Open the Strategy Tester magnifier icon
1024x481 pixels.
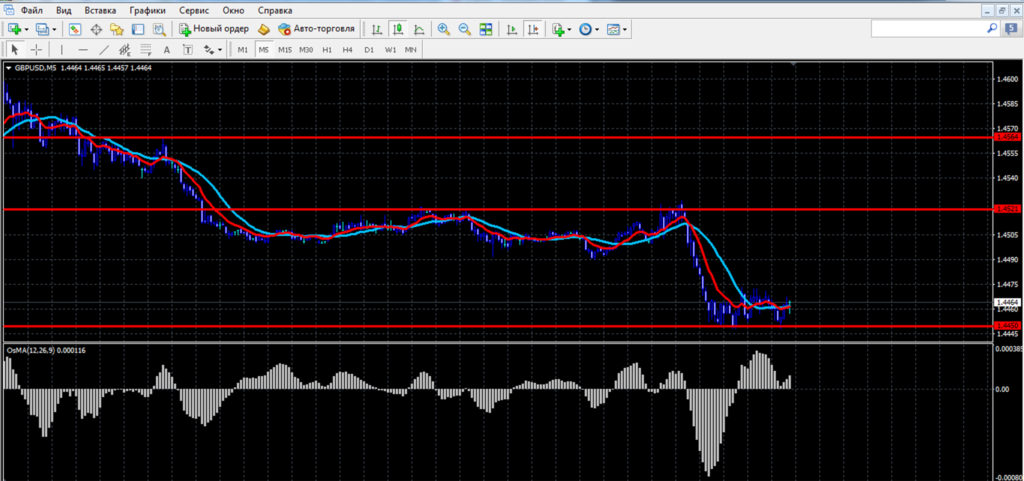click(x=159, y=29)
